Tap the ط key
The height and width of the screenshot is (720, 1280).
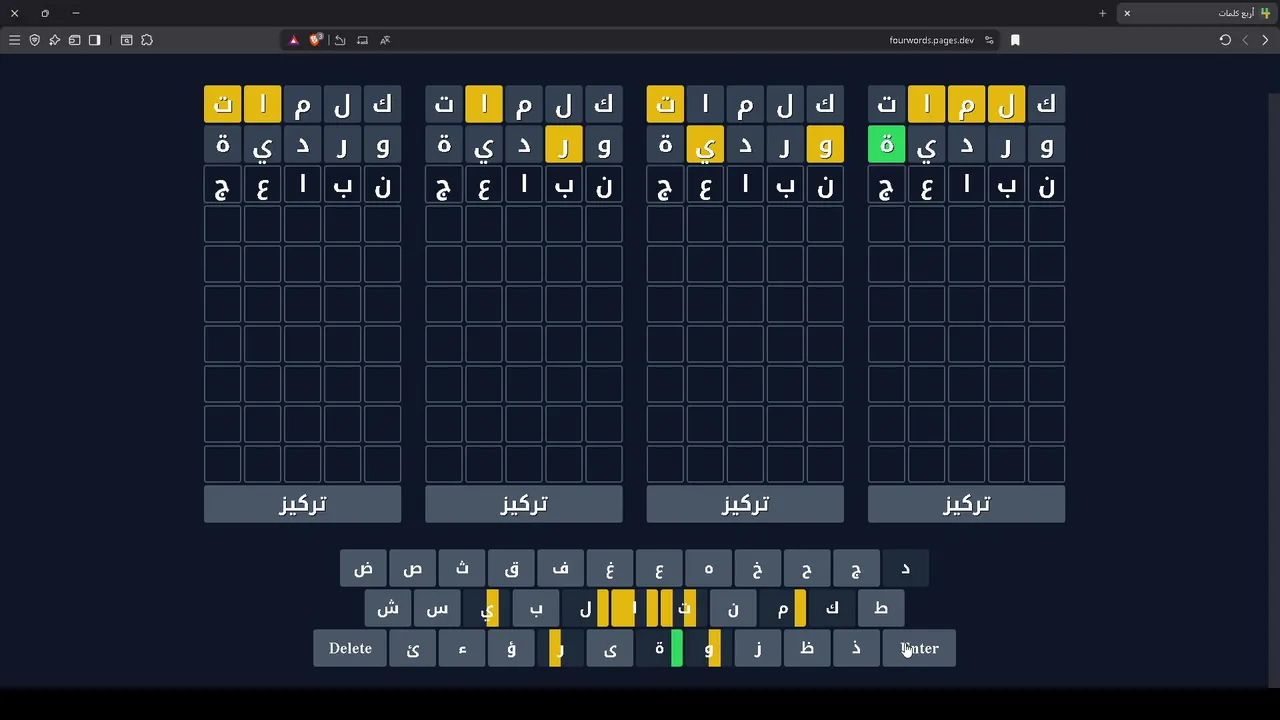click(x=881, y=608)
